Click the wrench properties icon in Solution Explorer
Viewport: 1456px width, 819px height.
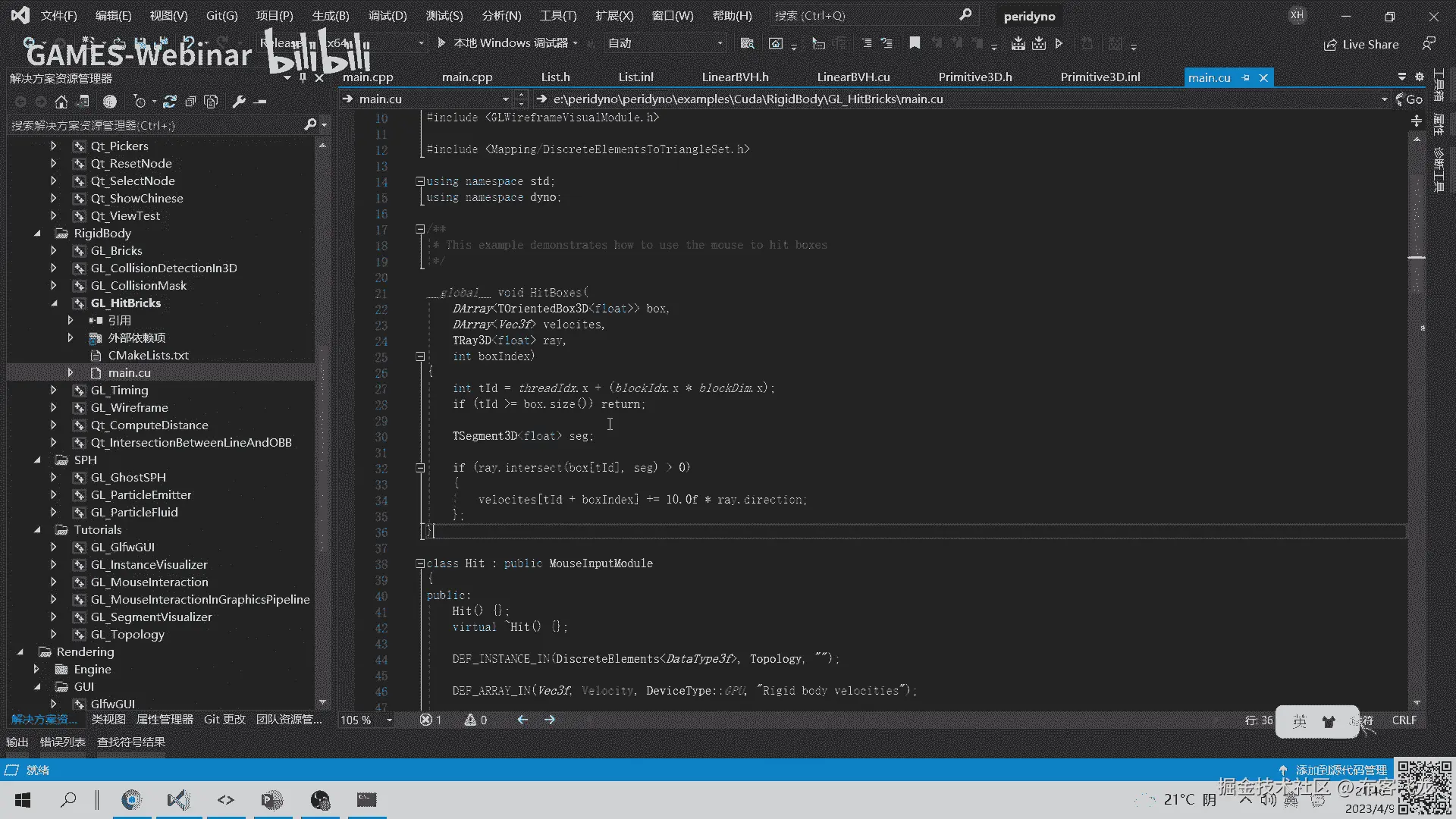click(238, 102)
